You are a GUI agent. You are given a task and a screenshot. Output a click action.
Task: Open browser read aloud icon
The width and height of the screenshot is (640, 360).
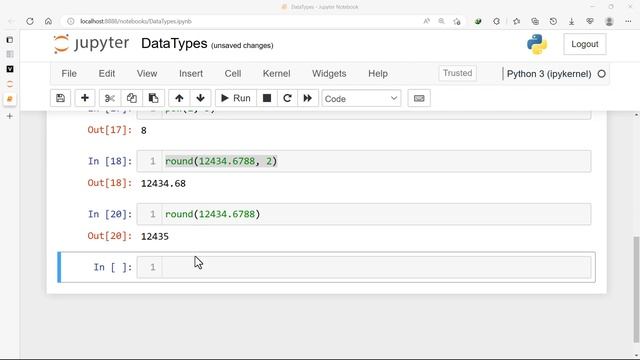tap(427, 21)
